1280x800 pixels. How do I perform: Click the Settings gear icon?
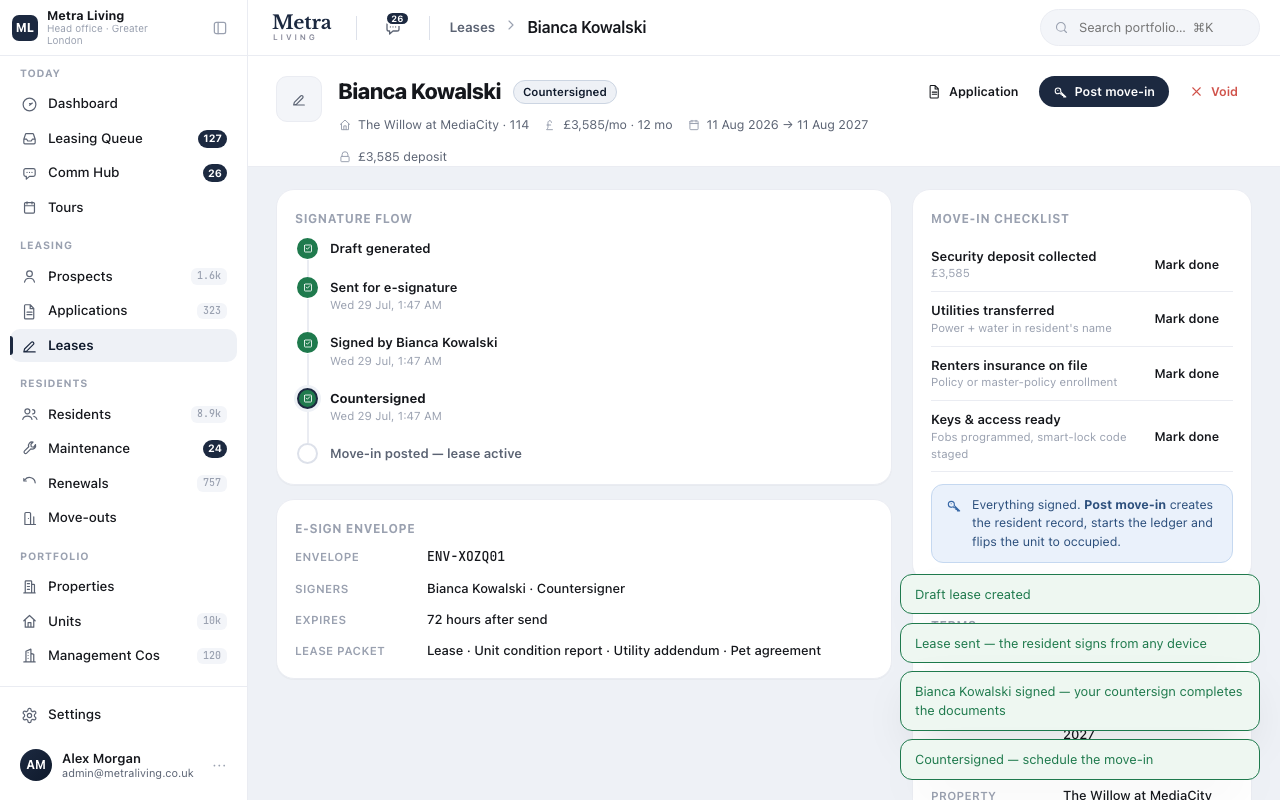pyautogui.click(x=30, y=715)
